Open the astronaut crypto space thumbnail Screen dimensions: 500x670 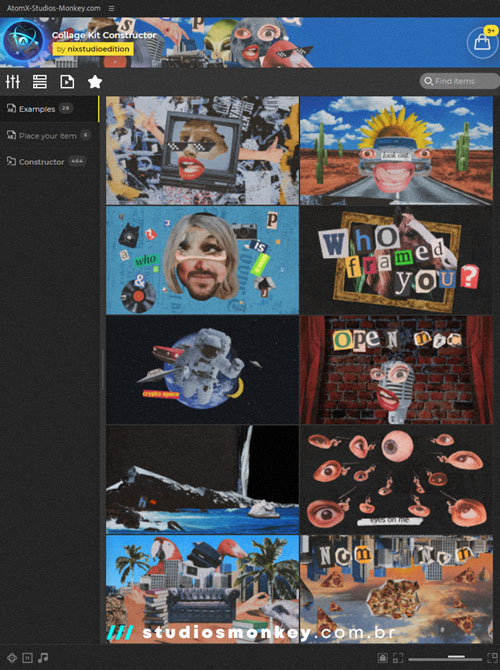pos(202,370)
